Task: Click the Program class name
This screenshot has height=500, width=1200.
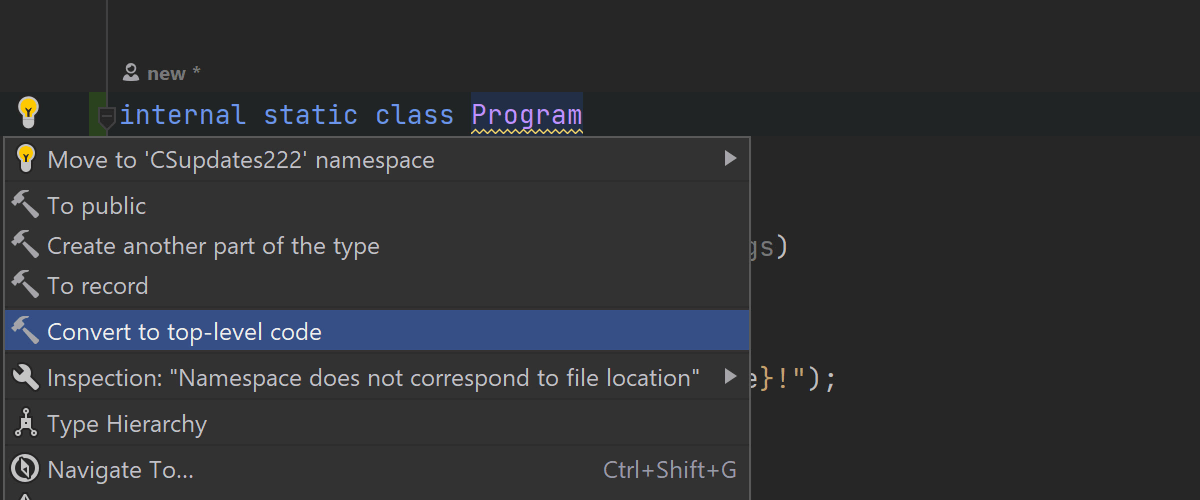Action: pyautogui.click(x=526, y=115)
